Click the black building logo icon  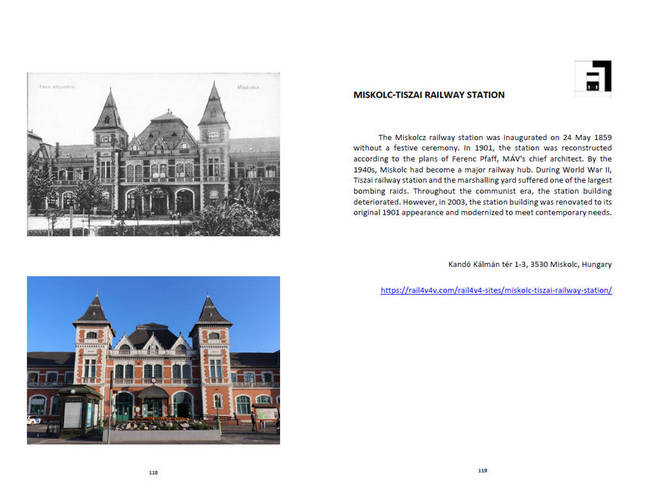(593, 77)
